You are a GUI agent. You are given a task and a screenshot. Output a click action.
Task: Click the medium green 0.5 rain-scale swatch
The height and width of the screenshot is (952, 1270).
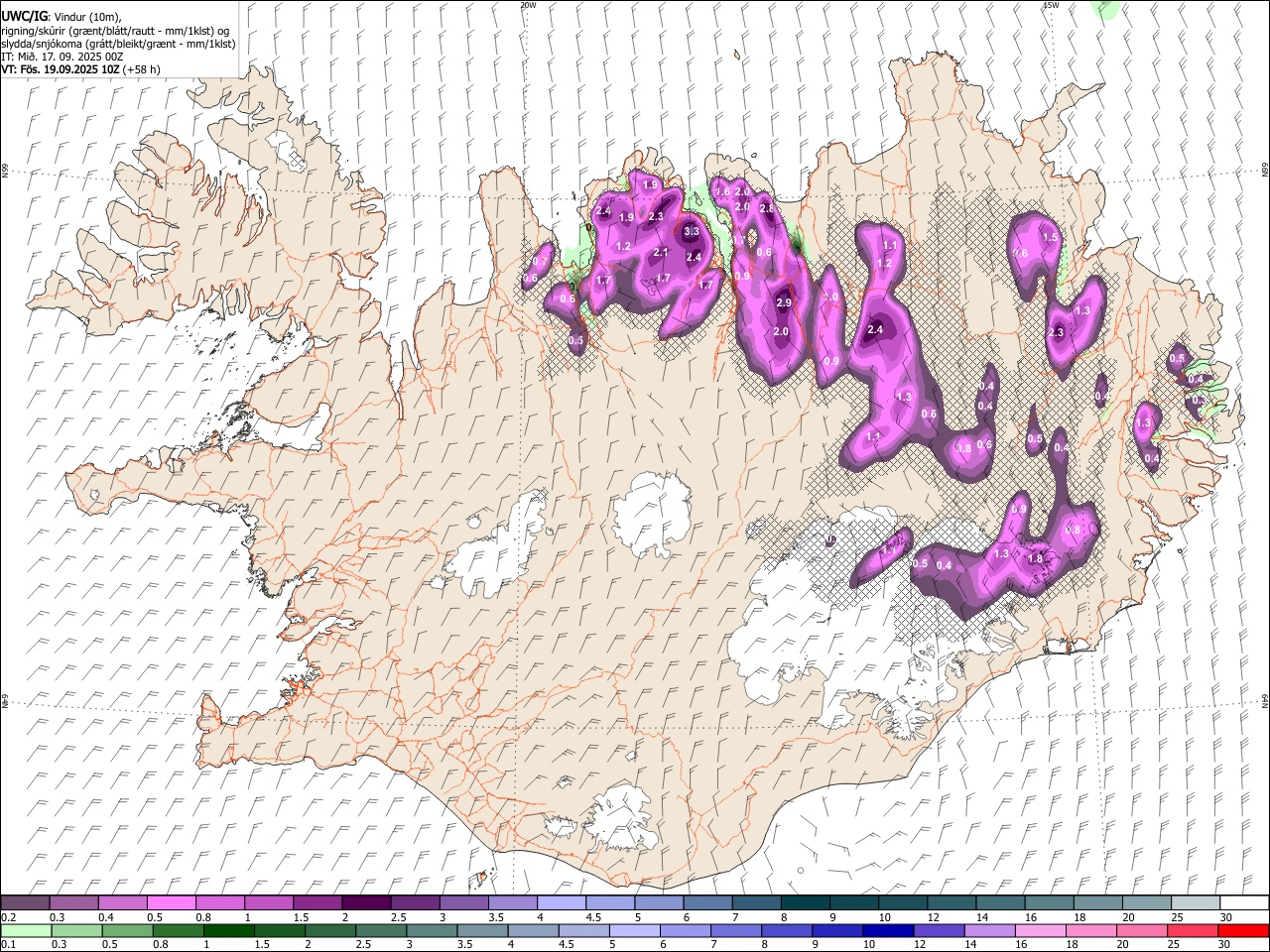pyautogui.click(x=128, y=930)
